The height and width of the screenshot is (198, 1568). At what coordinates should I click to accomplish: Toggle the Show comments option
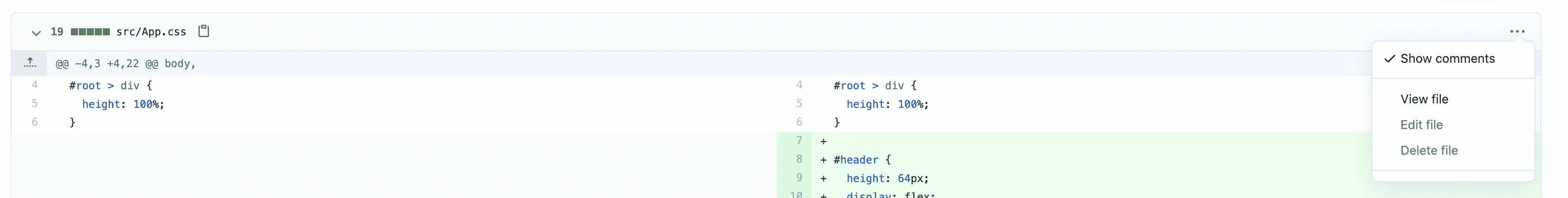[x=1447, y=59]
